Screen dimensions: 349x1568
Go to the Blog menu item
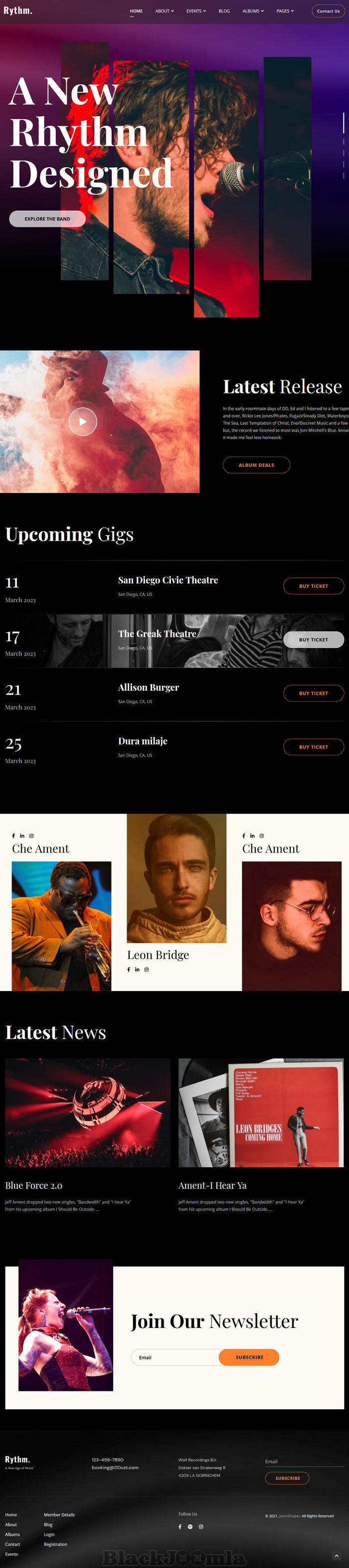pos(224,11)
